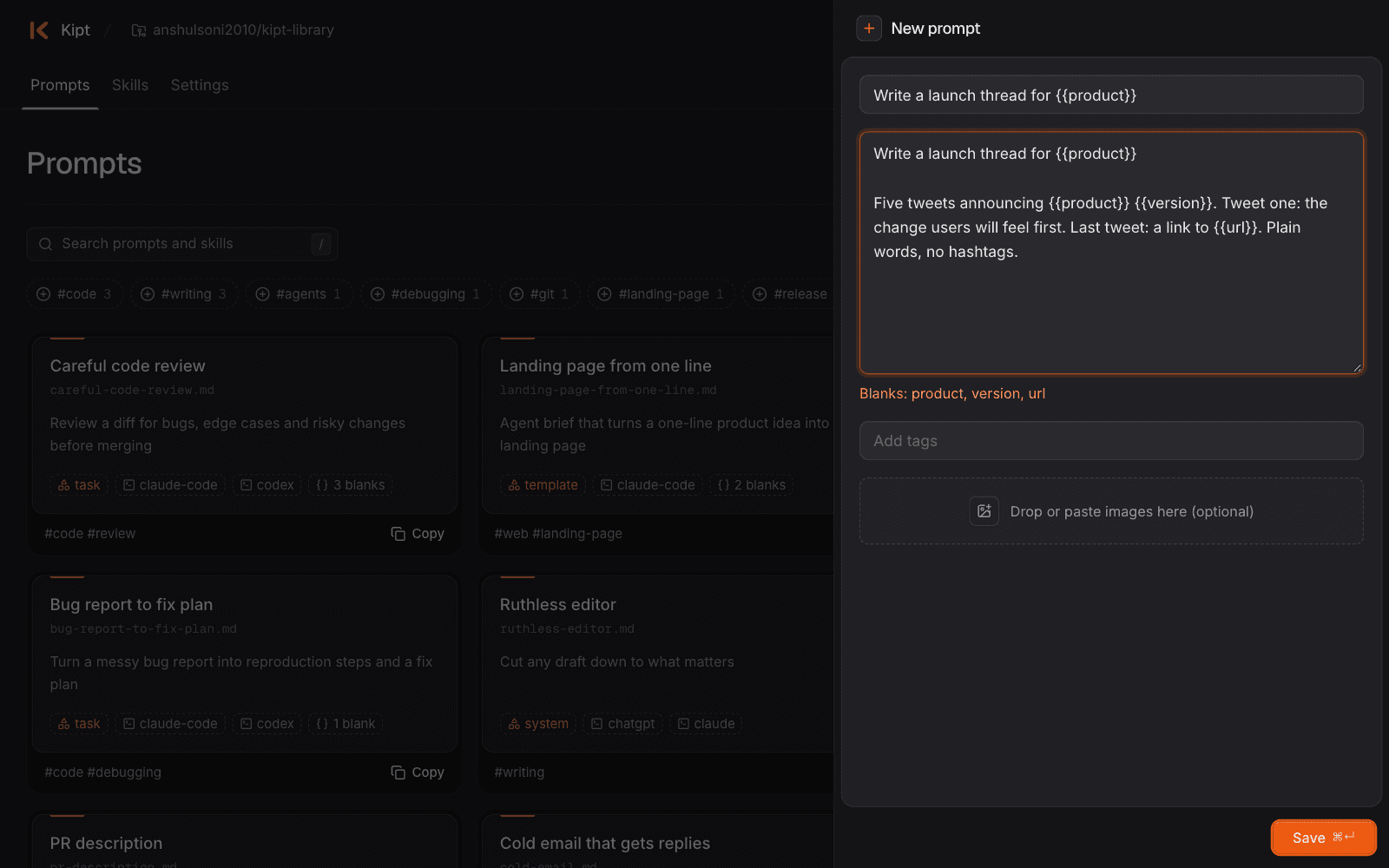
Task: Click the image upload icon in drop zone
Action: [984, 511]
